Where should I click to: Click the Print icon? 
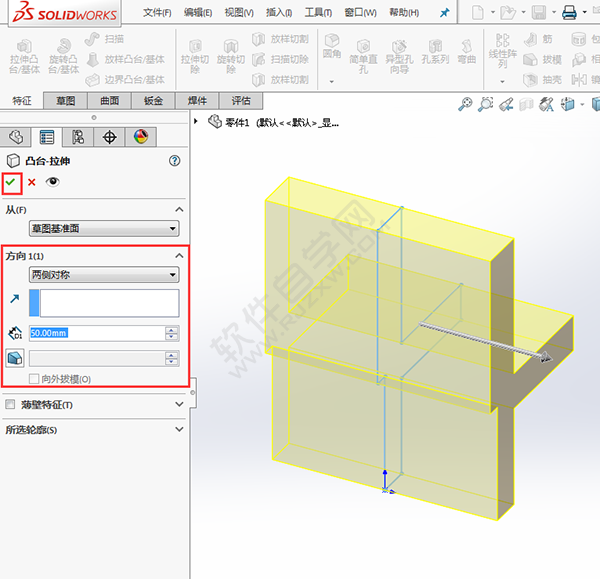(569, 12)
